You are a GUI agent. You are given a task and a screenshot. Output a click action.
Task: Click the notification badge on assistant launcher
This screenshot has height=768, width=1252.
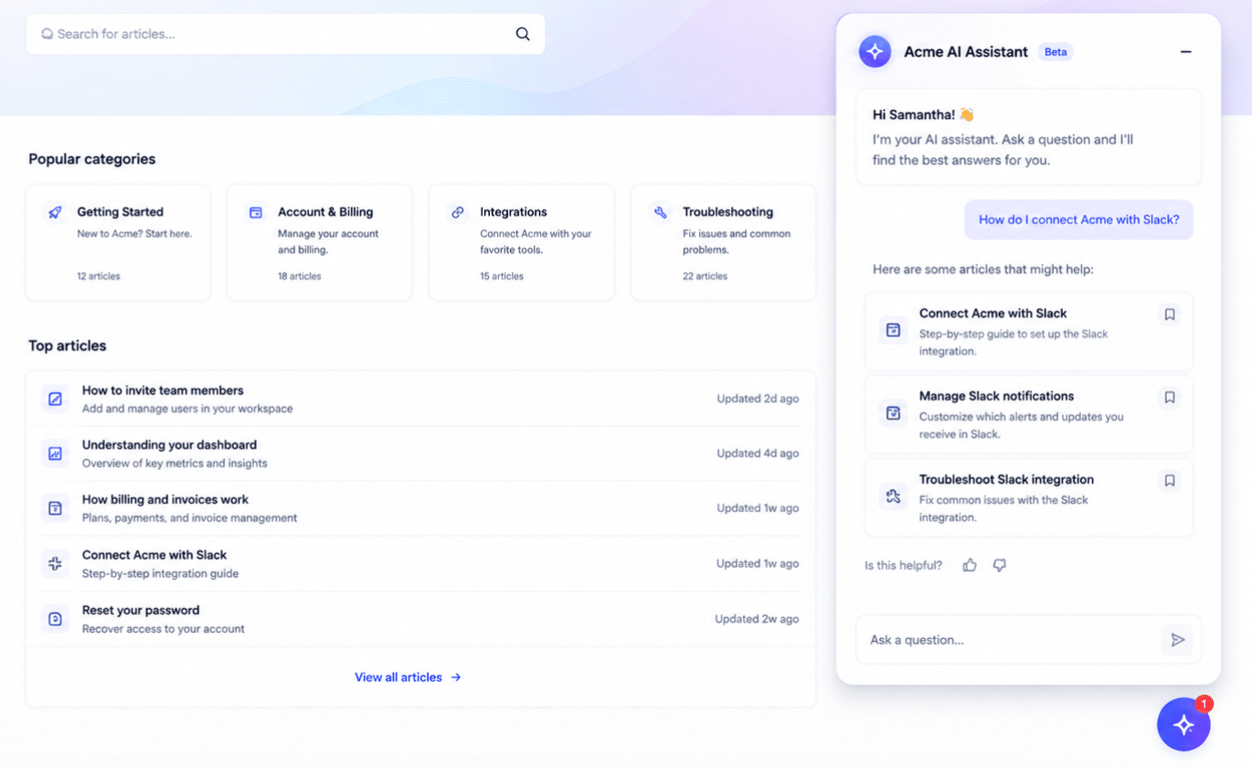pos(1204,704)
